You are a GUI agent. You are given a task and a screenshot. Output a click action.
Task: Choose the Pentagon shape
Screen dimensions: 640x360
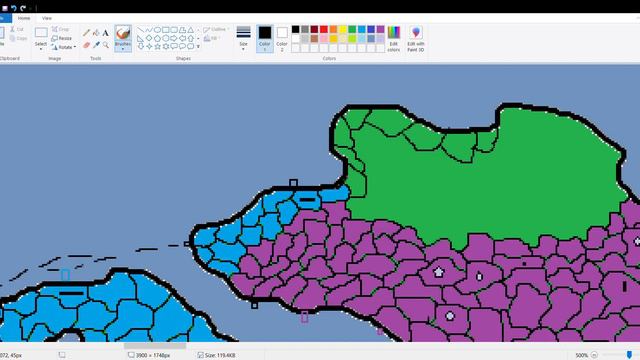[x=157, y=38]
